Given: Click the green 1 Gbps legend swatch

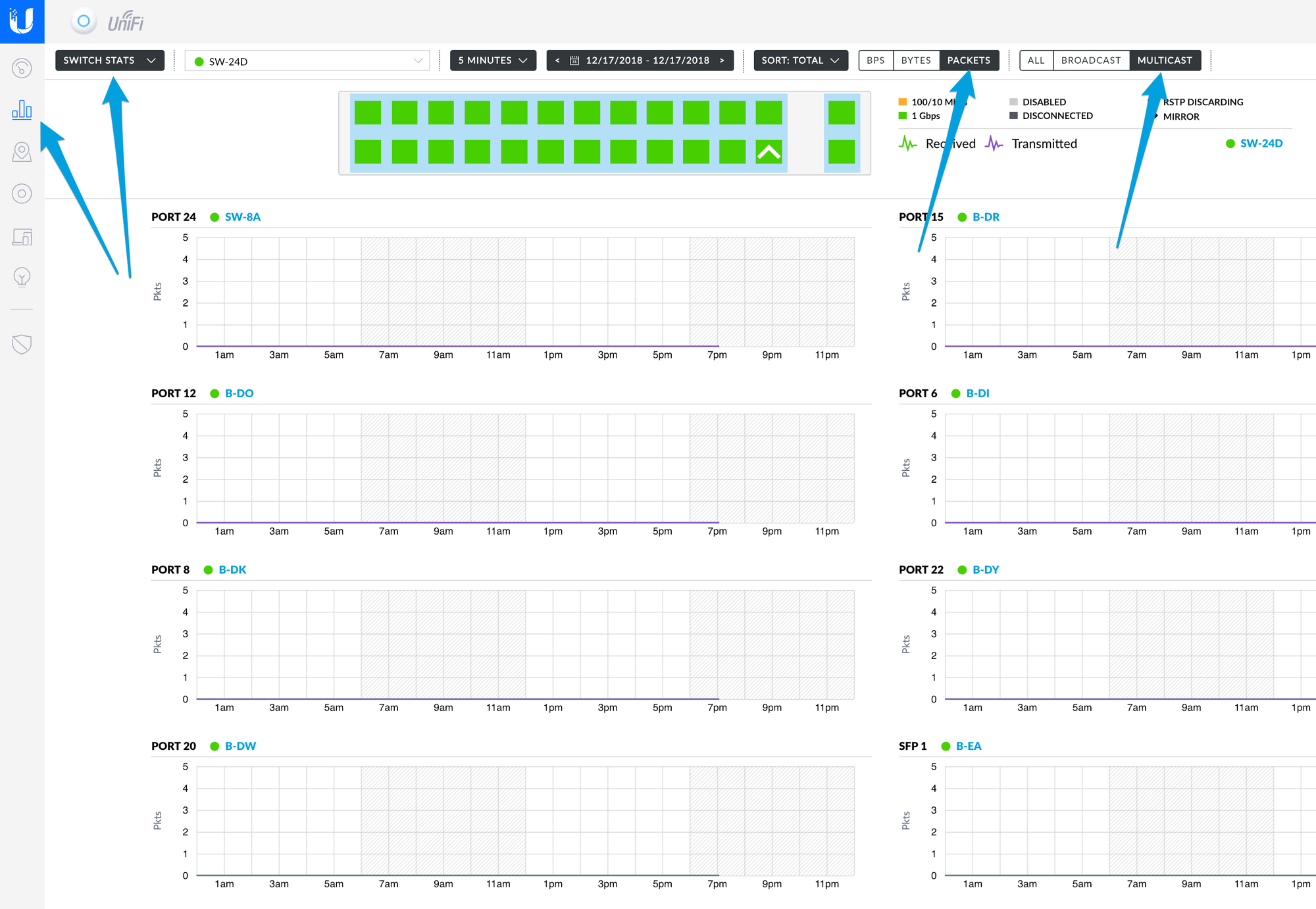Looking at the screenshot, I should 903,116.
